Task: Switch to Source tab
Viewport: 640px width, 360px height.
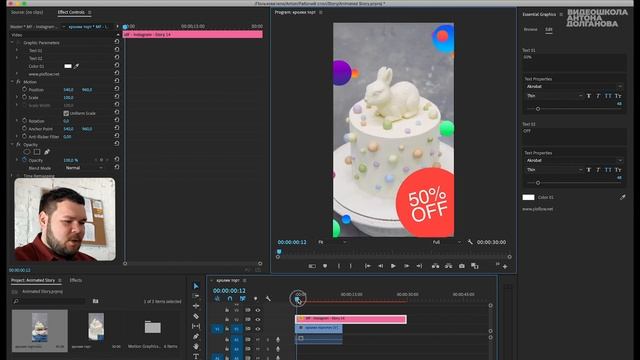Action: [x=27, y=12]
